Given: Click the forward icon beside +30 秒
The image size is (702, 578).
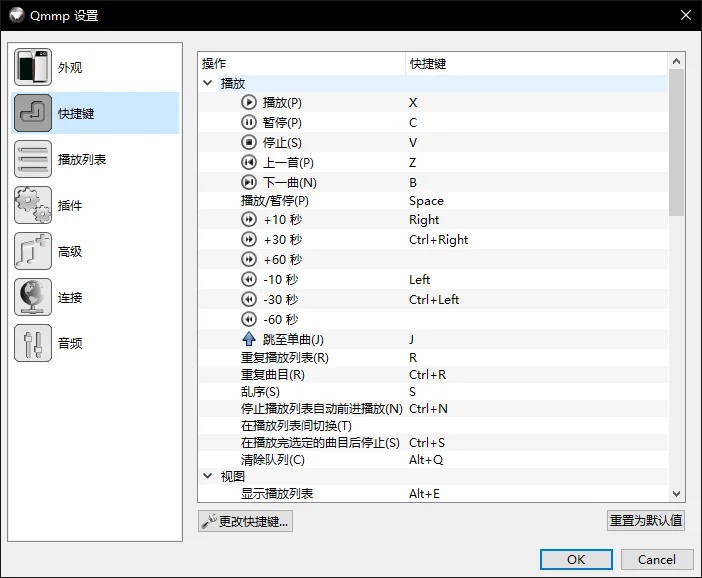Looking at the screenshot, I should tap(249, 240).
